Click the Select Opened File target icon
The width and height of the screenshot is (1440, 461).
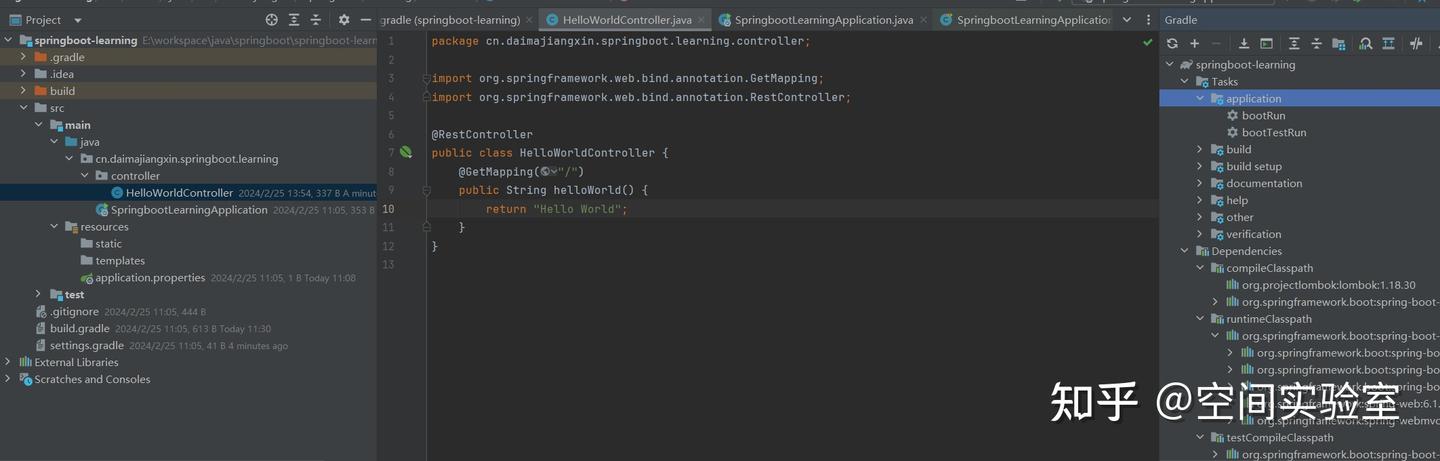[x=272, y=20]
